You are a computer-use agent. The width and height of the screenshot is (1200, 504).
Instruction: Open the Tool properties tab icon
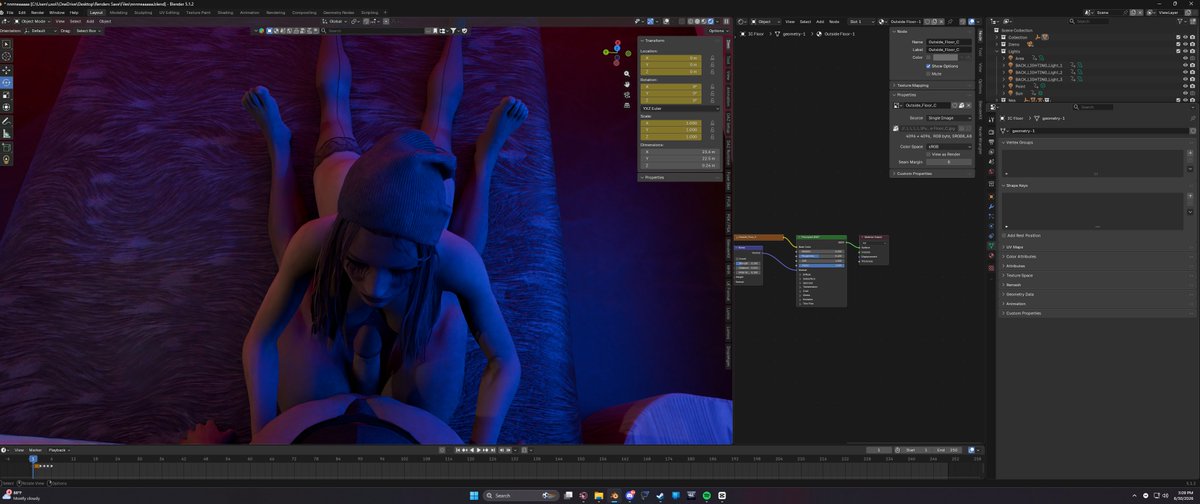[991, 120]
